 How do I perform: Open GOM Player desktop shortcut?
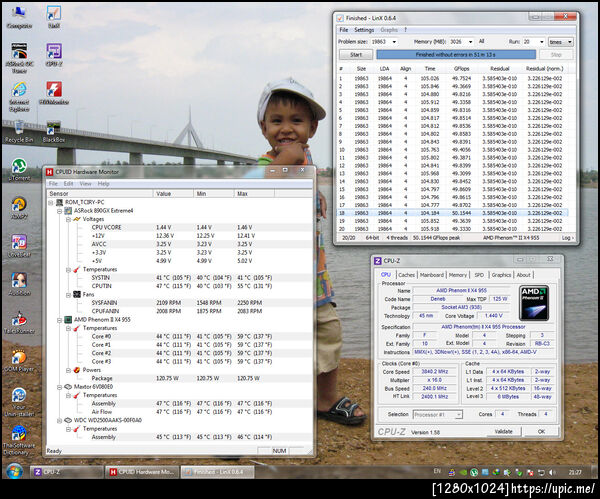(x=19, y=360)
